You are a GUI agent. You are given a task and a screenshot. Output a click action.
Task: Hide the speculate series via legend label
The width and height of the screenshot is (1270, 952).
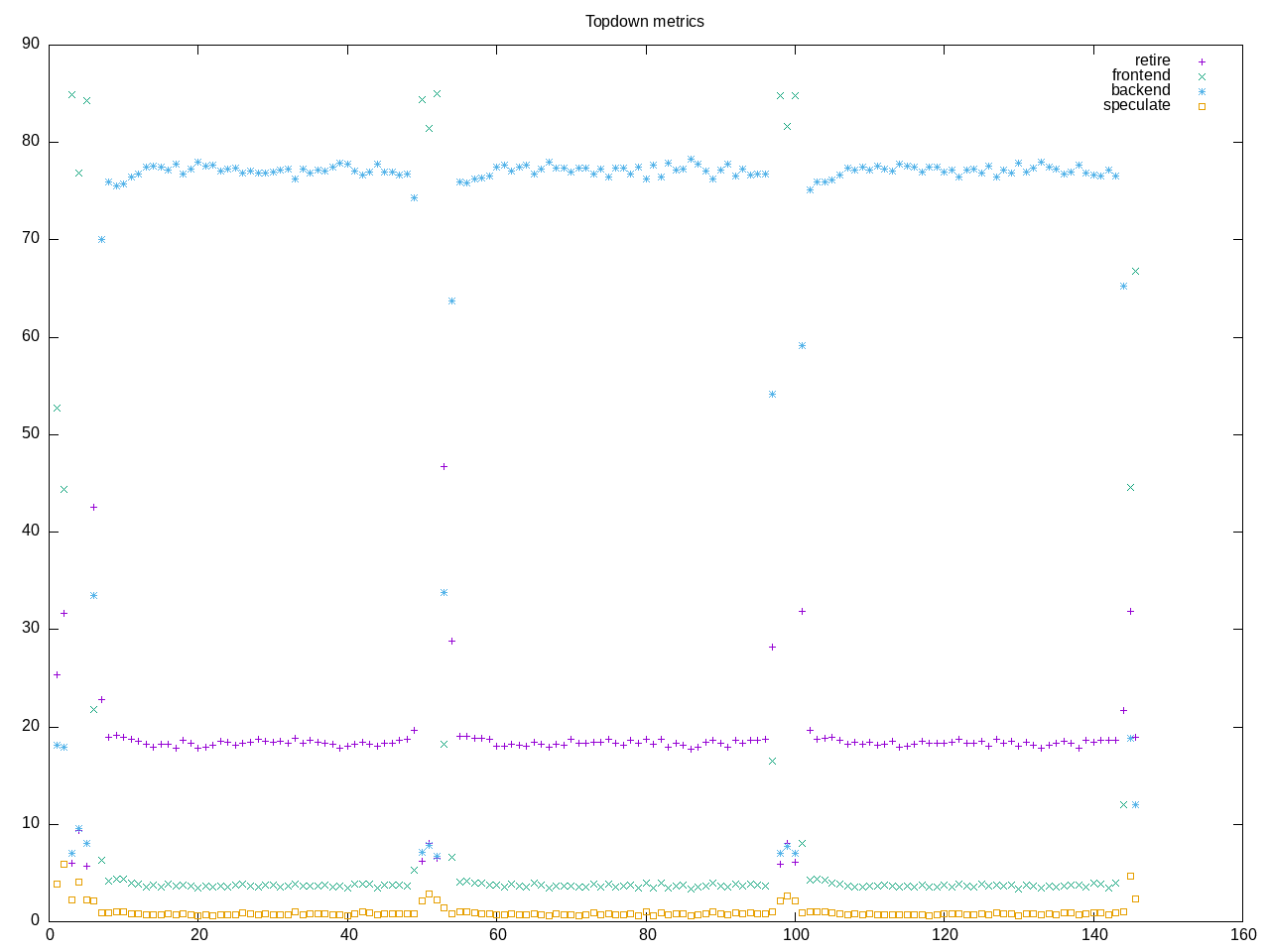pyautogui.click(x=1136, y=105)
